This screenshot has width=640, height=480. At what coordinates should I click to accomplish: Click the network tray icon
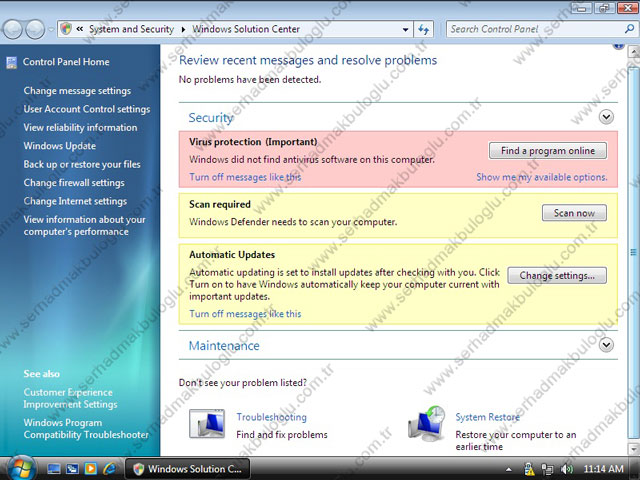548,469
